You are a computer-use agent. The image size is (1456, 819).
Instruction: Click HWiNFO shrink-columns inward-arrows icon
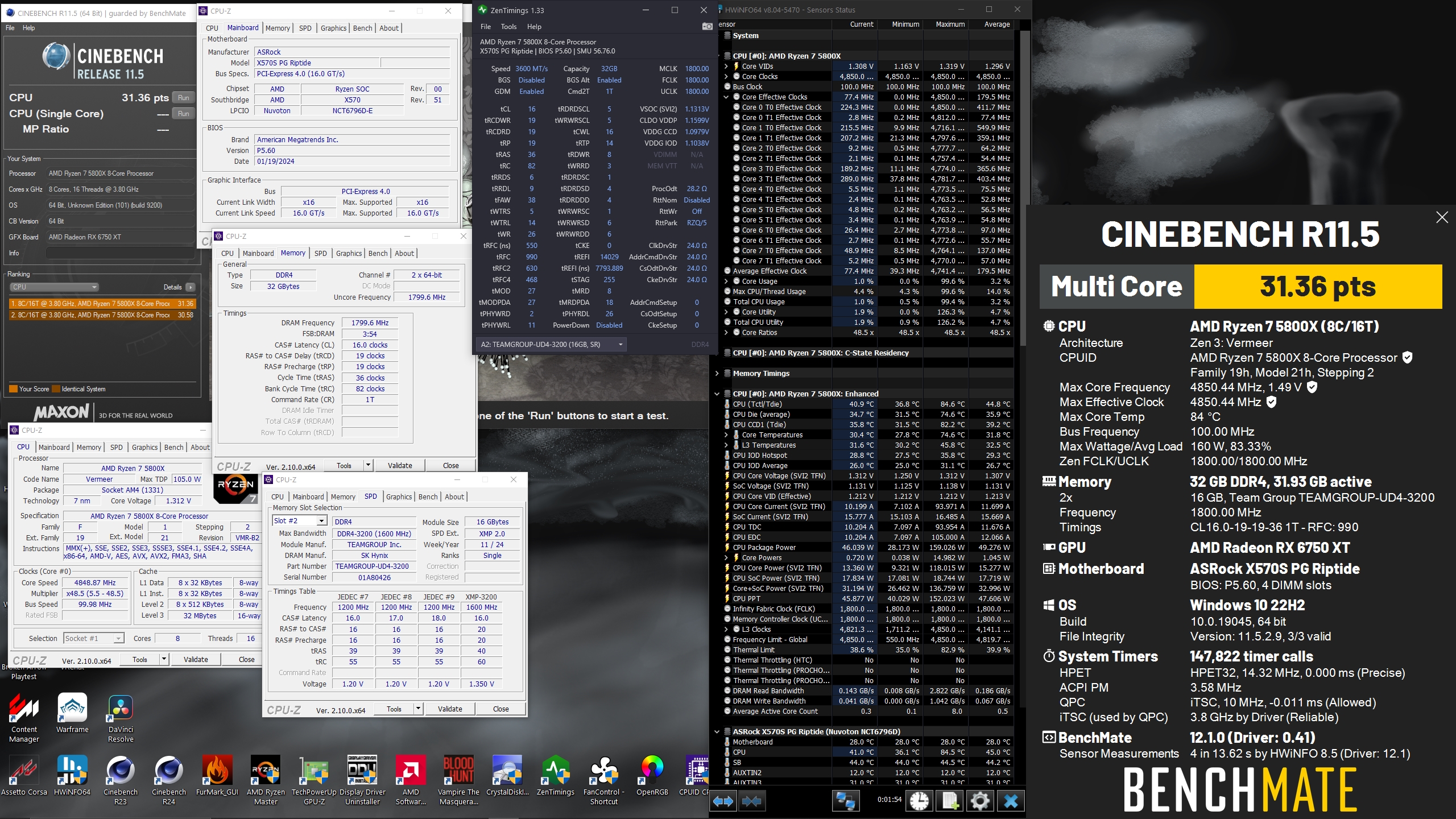tap(751, 801)
